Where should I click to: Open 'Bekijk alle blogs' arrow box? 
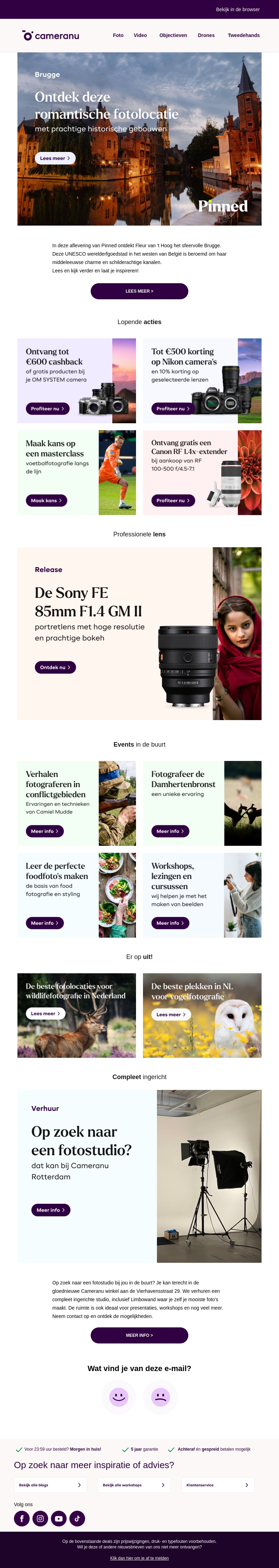(x=51, y=1485)
